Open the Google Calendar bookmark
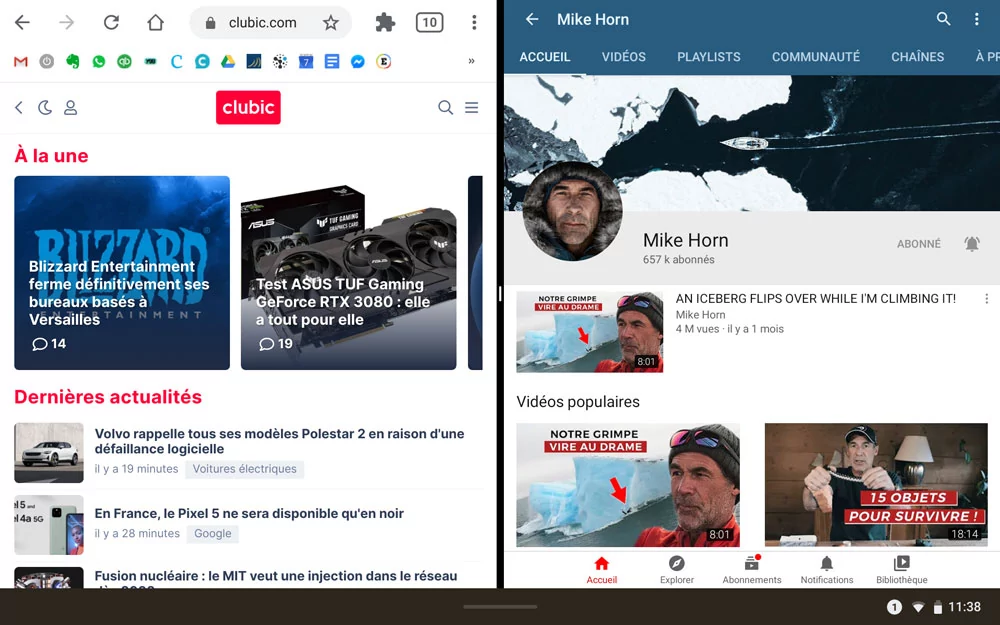The width and height of the screenshot is (1000, 625). click(306, 61)
